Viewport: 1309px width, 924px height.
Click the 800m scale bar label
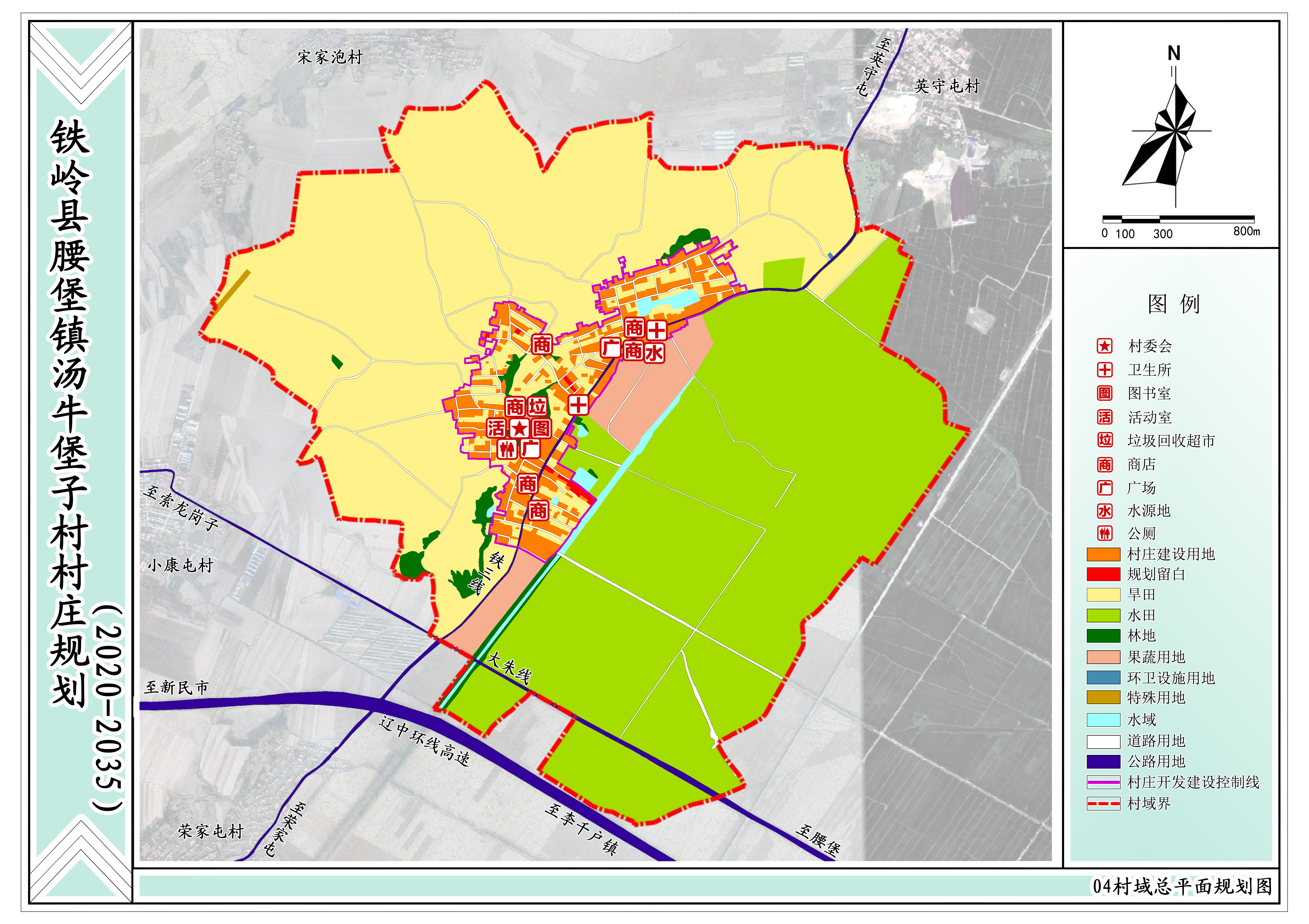tap(1246, 231)
